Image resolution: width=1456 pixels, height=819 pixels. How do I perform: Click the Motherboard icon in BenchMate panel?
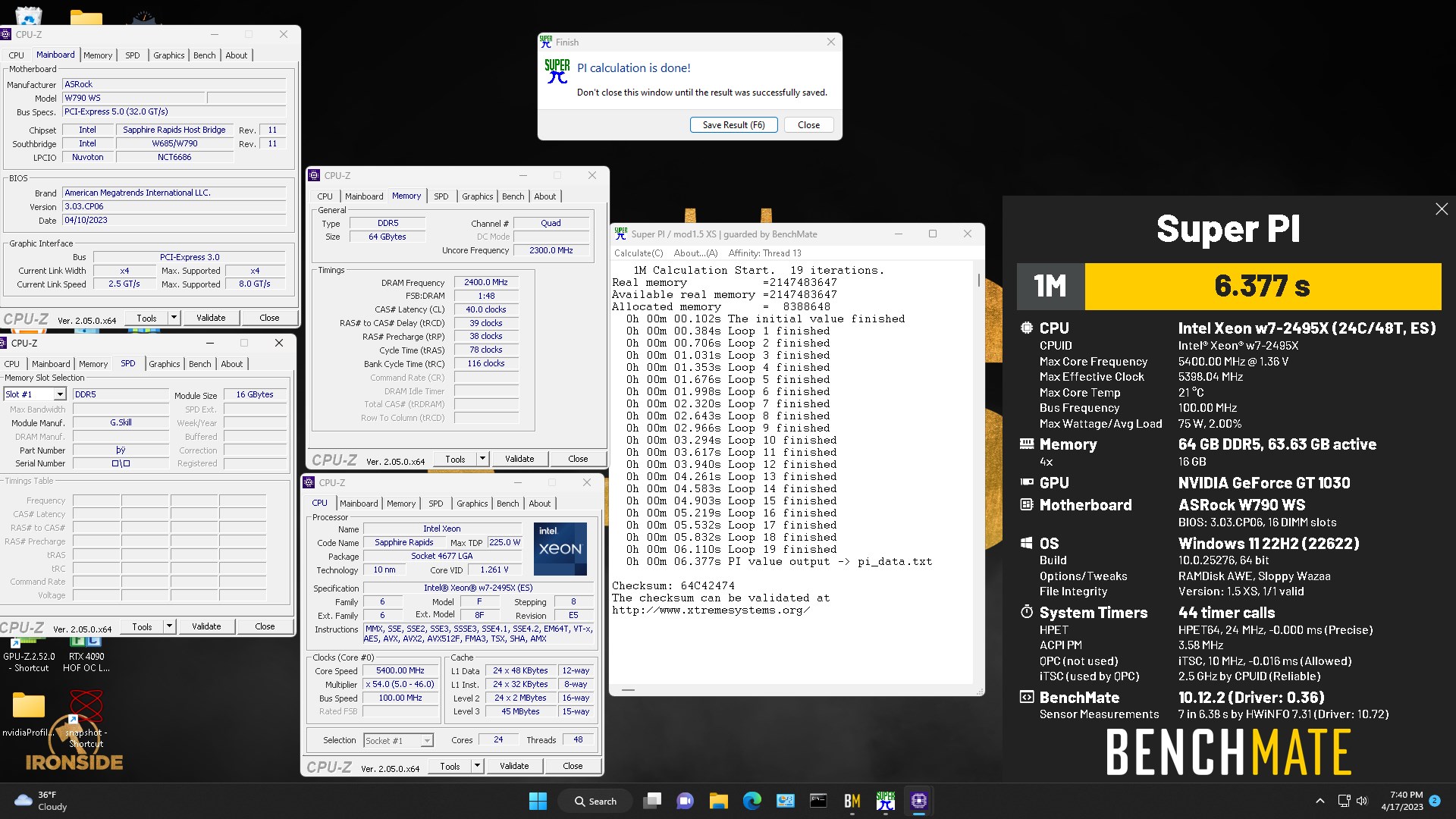pos(1027,504)
